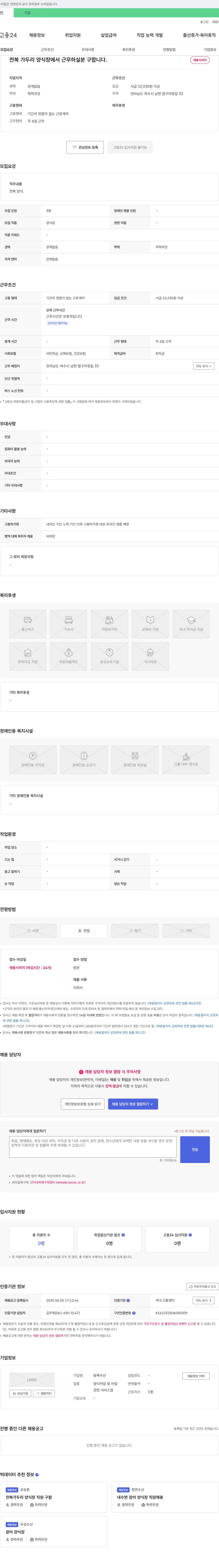Open recommended job 광어 양식장

tap(15, 1532)
